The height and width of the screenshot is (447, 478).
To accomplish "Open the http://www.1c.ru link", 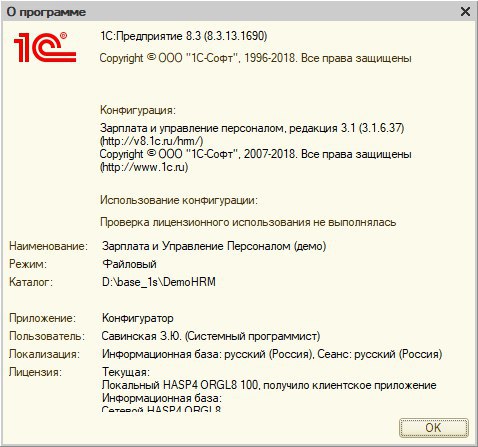I will tap(144, 167).
